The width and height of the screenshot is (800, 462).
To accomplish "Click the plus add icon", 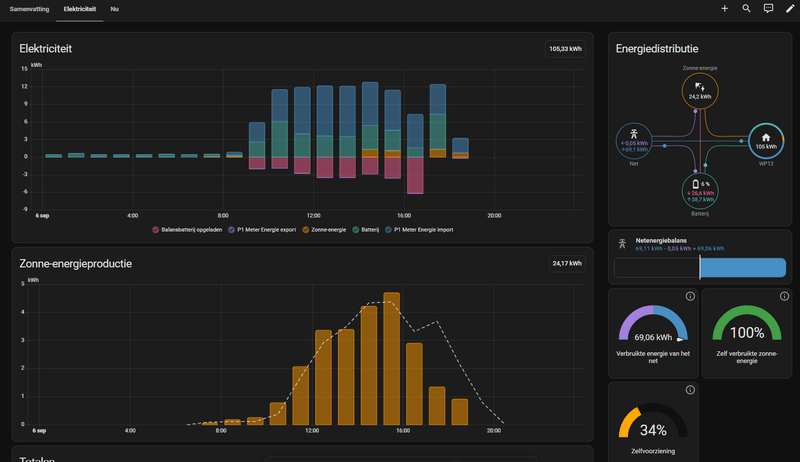I will 724,9.
